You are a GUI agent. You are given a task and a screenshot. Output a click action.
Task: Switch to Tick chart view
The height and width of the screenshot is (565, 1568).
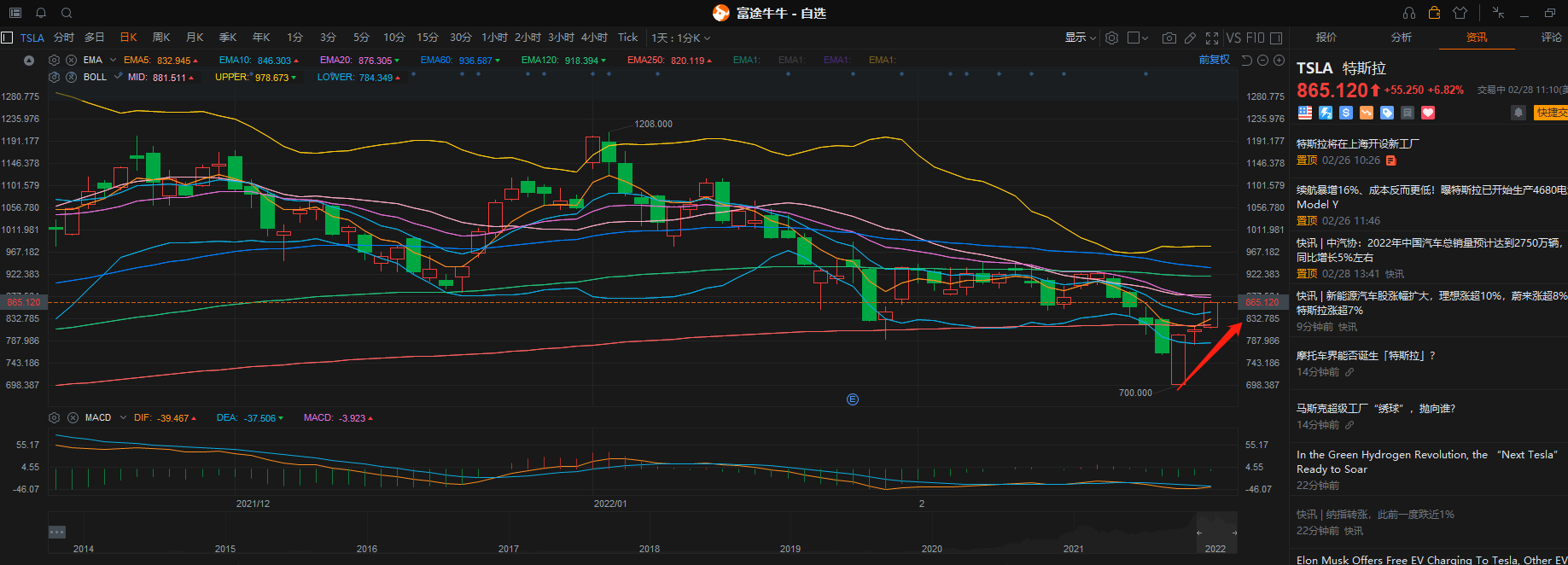coord(627,38)
